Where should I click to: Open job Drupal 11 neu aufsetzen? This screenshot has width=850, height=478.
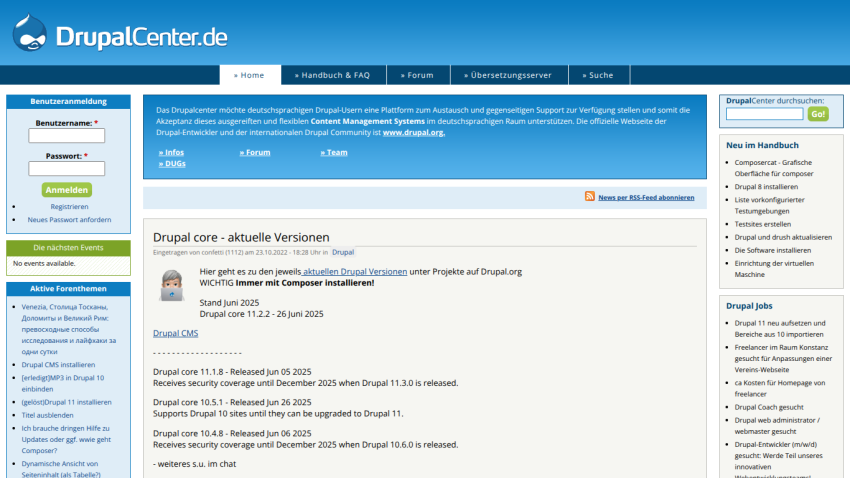click(780, 328)
